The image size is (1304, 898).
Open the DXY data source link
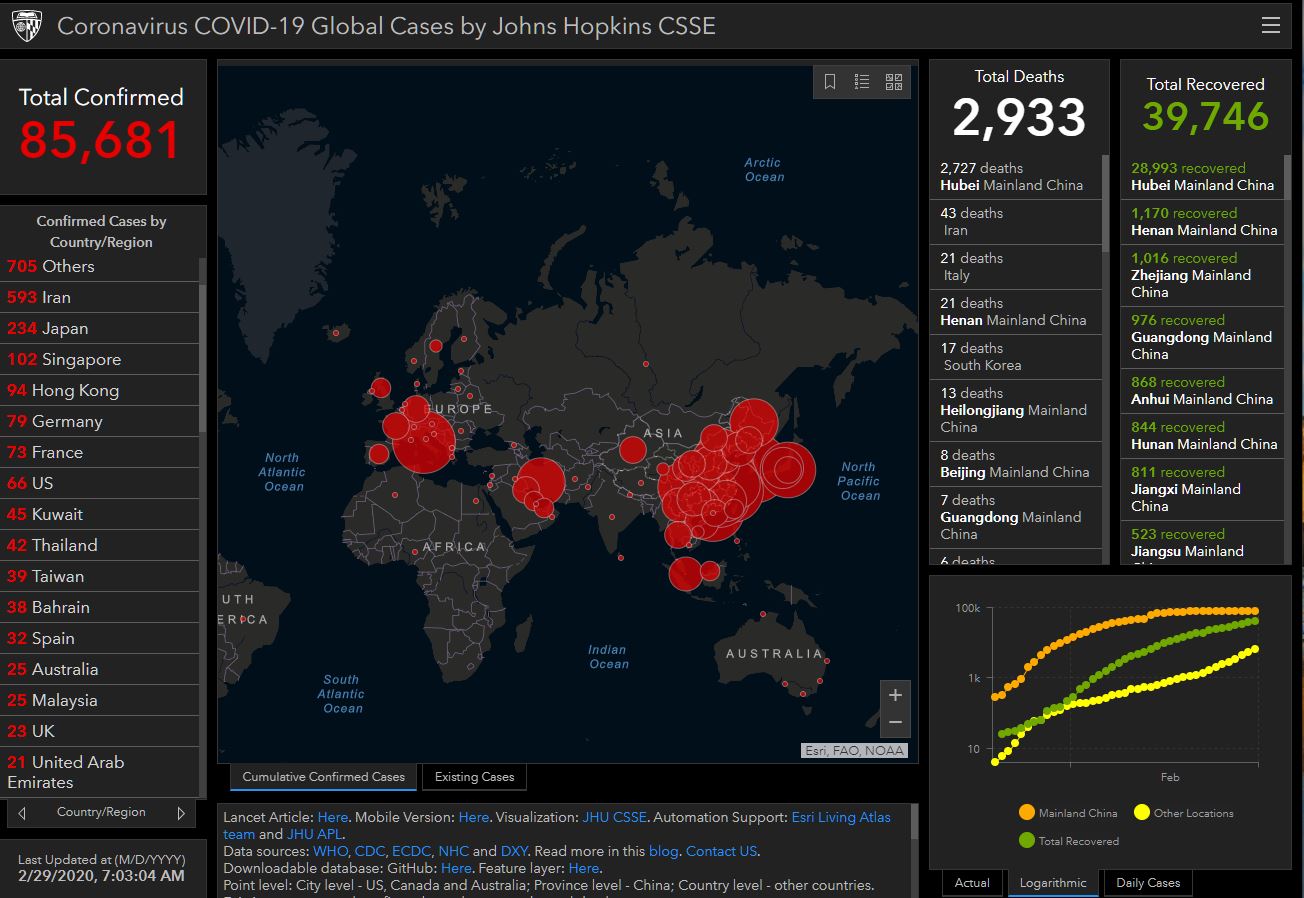[x=514, y=851]
